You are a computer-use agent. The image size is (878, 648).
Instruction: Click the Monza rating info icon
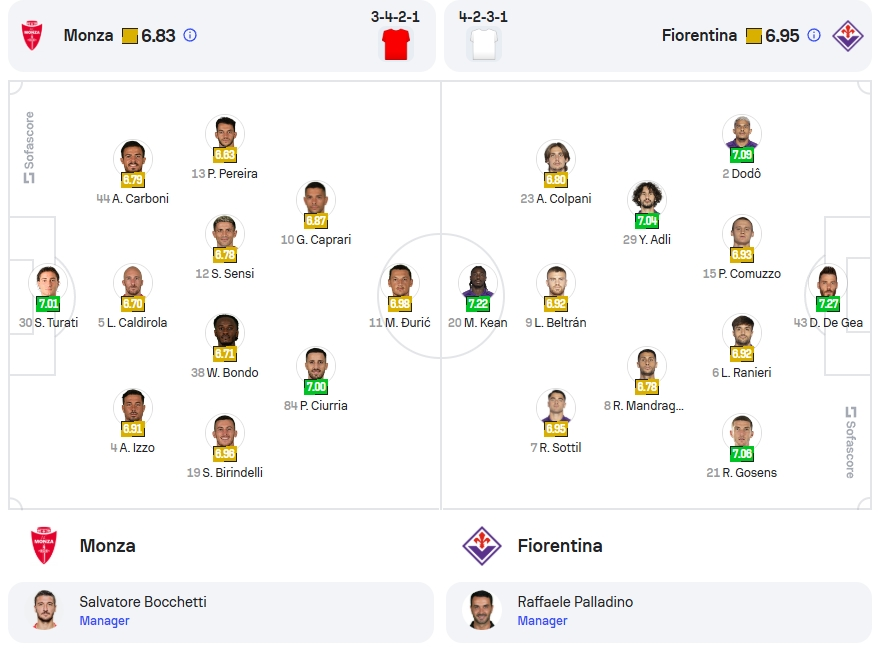point(190,35)
